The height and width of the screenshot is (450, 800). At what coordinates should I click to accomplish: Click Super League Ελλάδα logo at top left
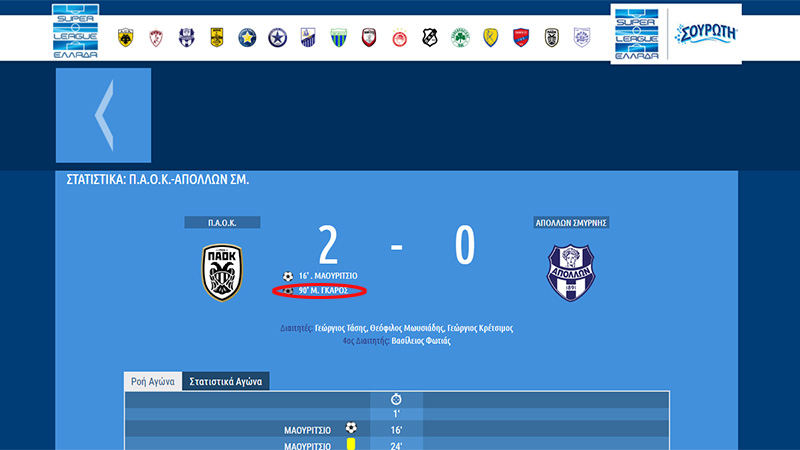pos(76,32)
